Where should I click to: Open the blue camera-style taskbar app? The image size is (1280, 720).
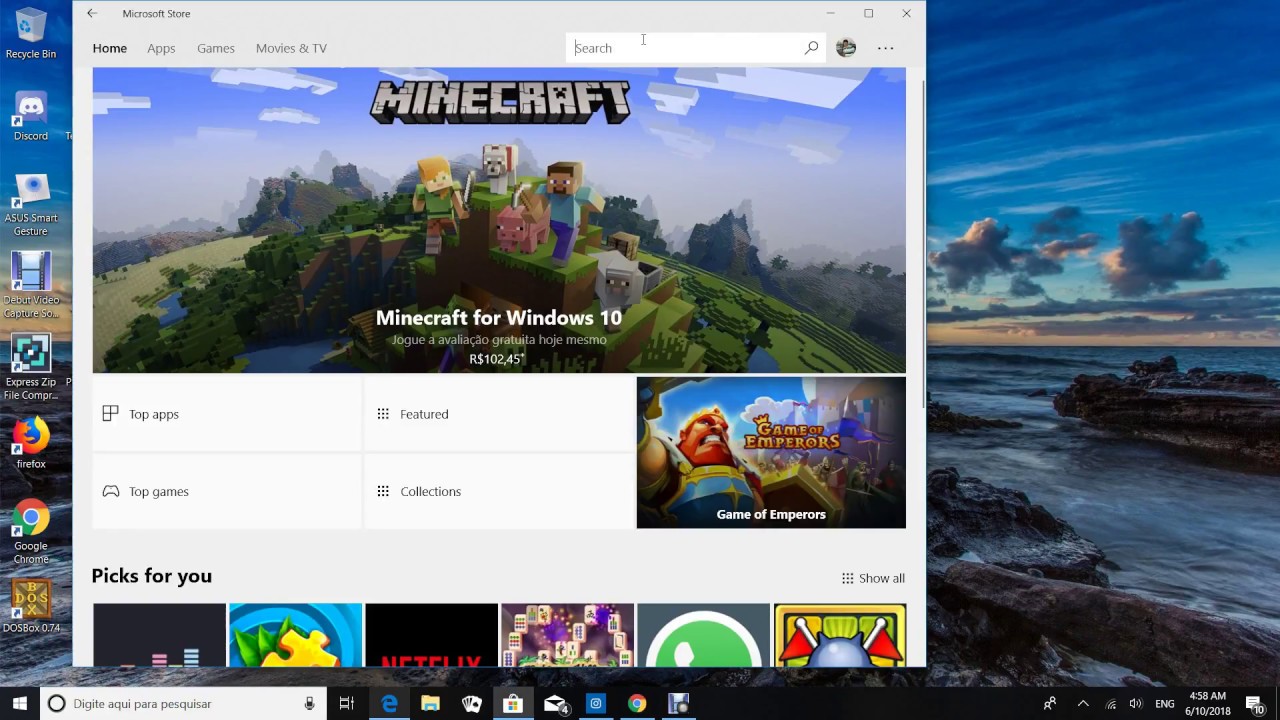596,704
